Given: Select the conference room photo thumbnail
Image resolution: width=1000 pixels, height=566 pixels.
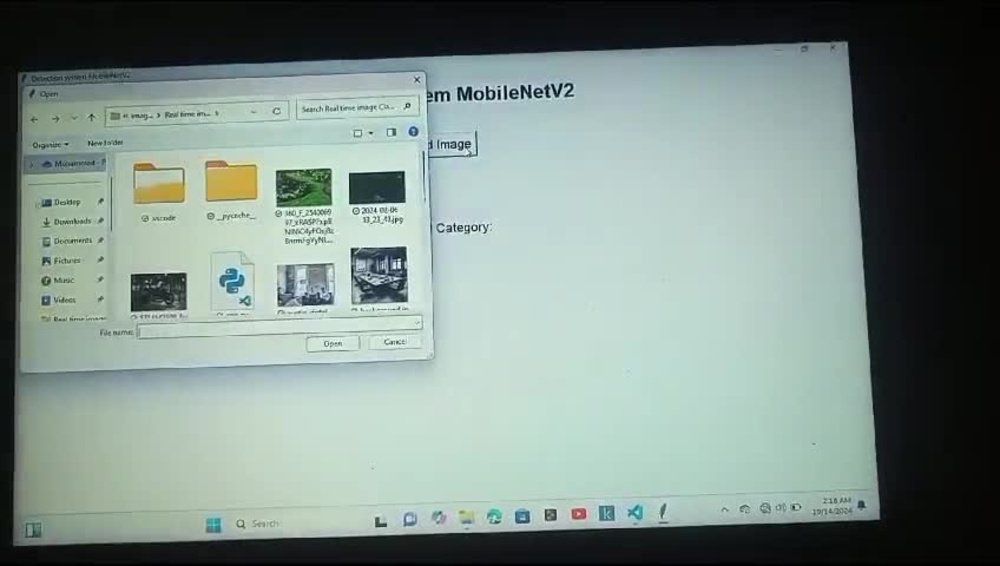Looking at the screenshot, I should (379, 276).
